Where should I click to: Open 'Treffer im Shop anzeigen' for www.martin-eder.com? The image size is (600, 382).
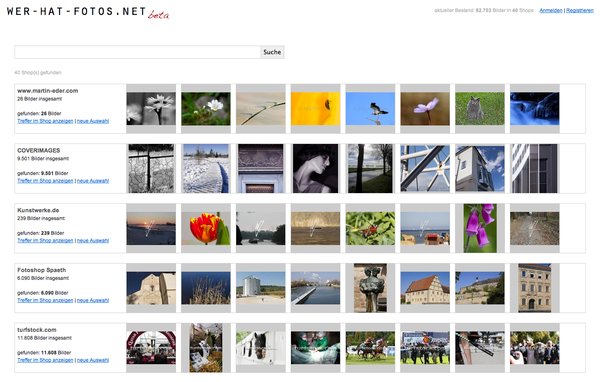tap(45, 121)
